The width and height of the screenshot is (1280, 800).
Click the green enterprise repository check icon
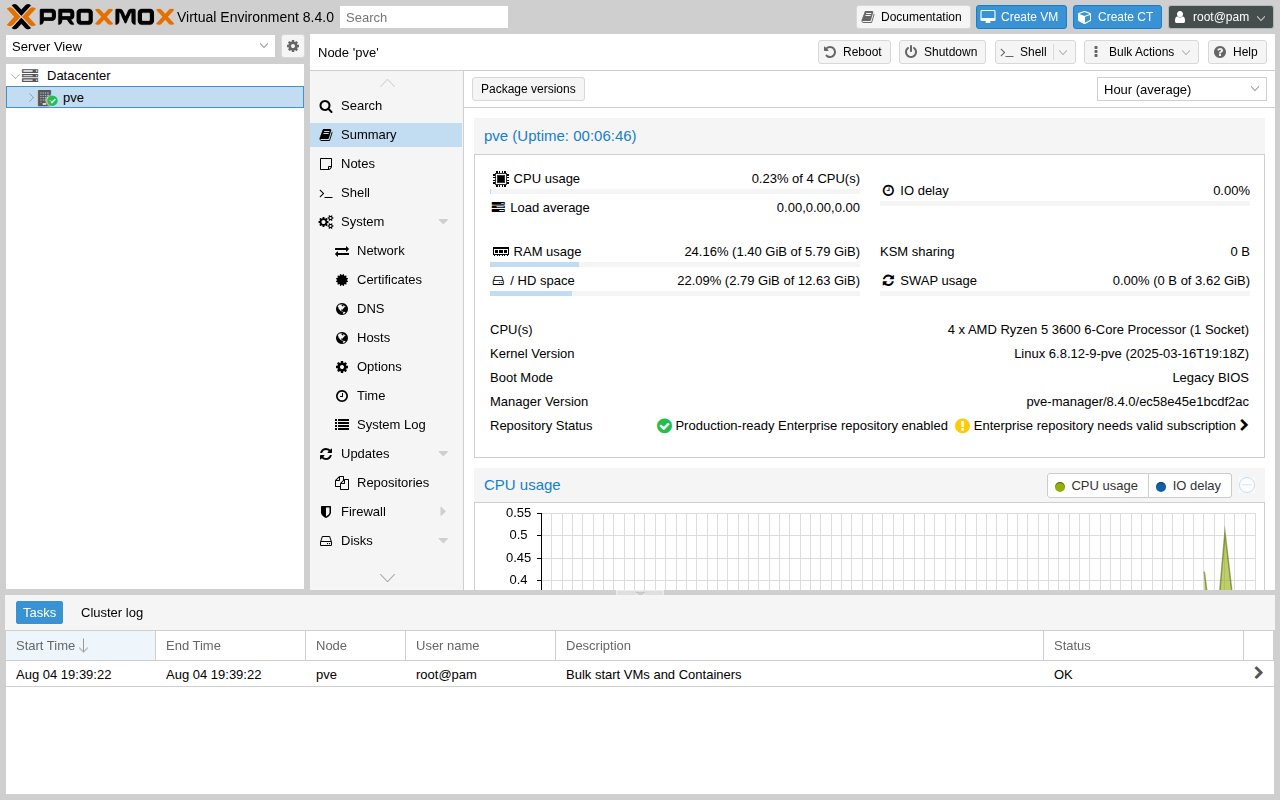664,426
